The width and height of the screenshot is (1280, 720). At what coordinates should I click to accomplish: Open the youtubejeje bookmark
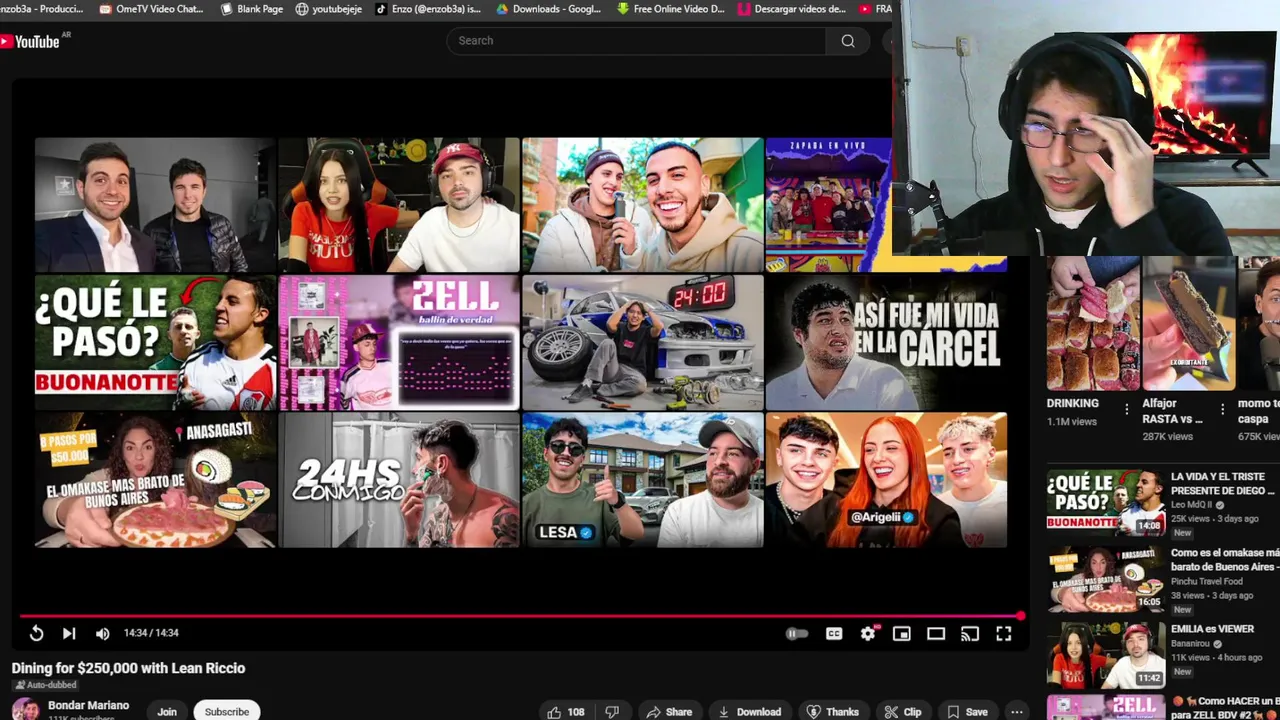pos(328,9)
